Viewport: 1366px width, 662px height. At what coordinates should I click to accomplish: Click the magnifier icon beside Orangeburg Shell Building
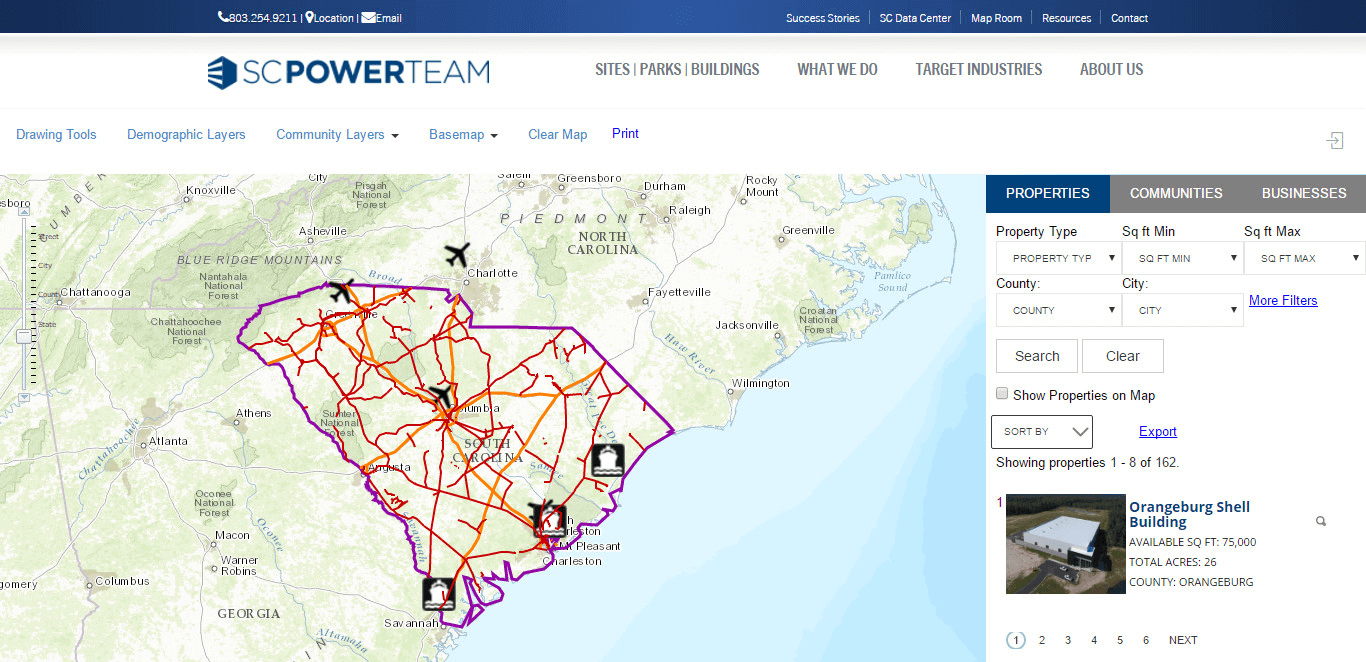[x=1321, y=521]
